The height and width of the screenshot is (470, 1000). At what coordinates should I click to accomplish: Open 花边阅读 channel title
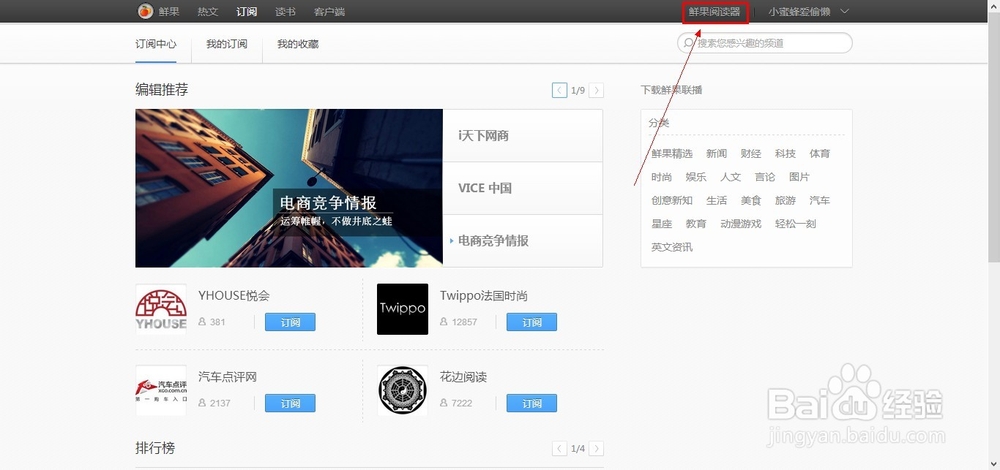pos(464,377)
